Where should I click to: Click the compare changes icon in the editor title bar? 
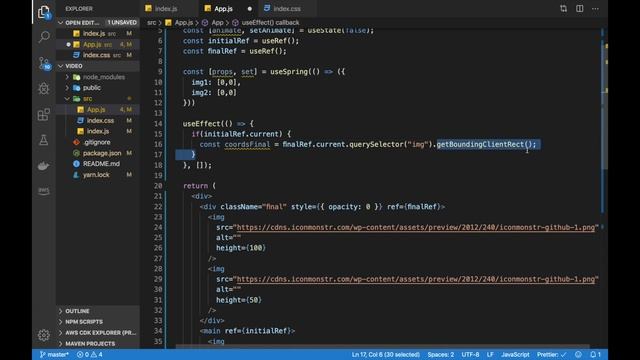(x=563, y=9)
